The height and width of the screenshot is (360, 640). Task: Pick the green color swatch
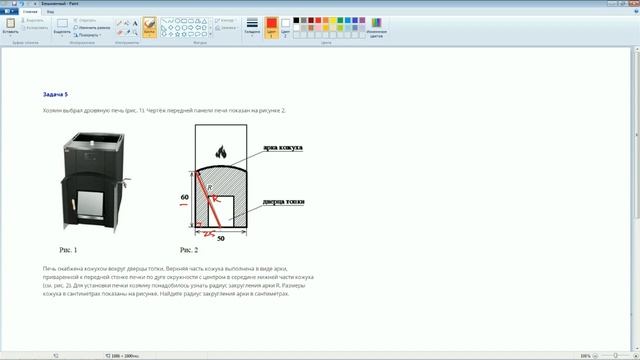point(340,20)
